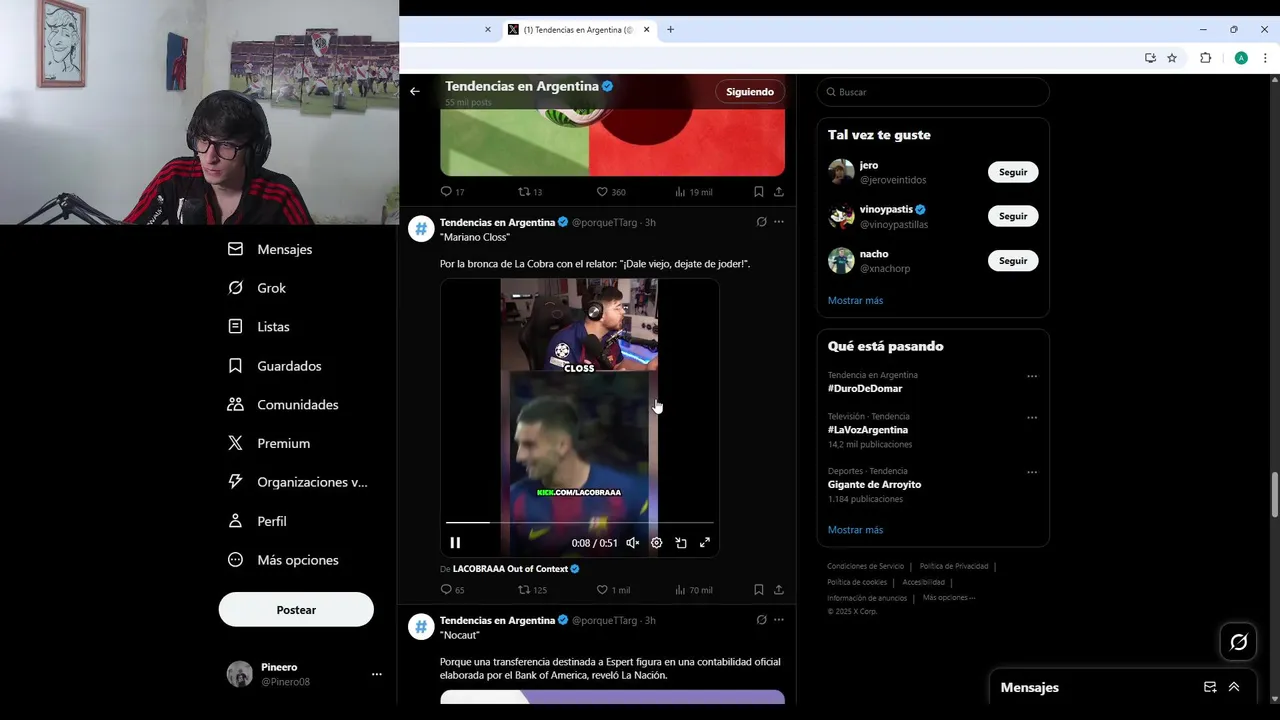Open floating Grok button

coord(1239,642)
